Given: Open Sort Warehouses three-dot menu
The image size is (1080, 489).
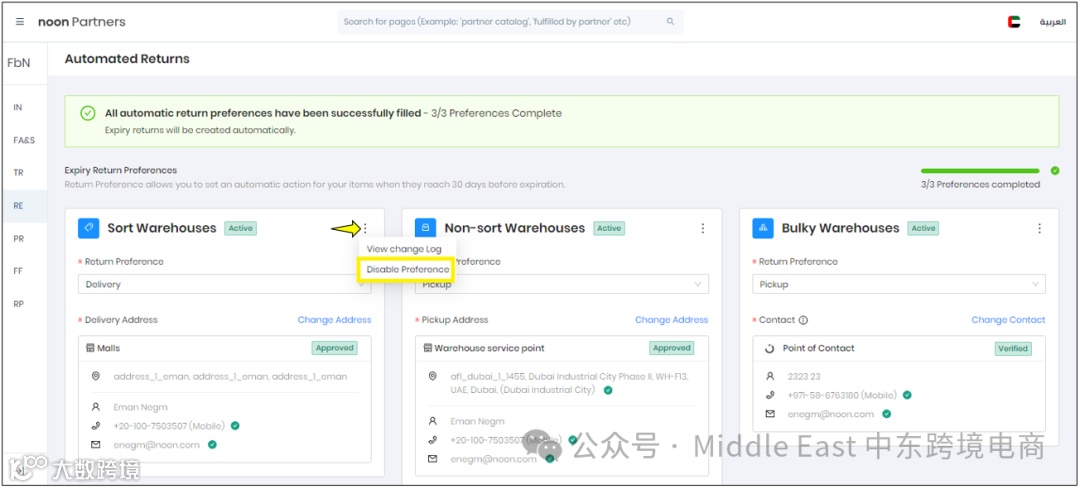Looking at the screenshot, I should coord(365,228).
